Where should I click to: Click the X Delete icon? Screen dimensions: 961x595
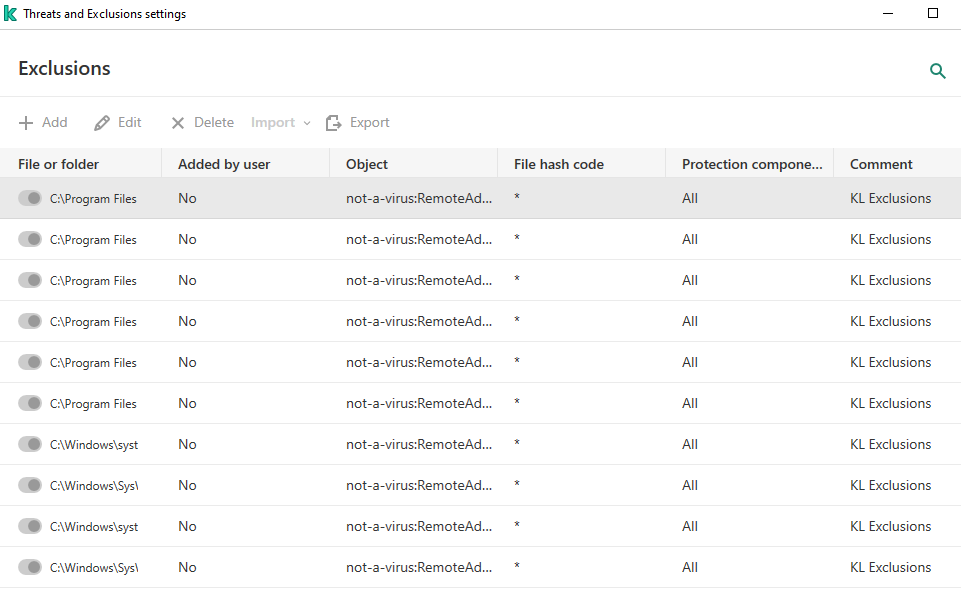pyautogui.click(x=178, y=123)
